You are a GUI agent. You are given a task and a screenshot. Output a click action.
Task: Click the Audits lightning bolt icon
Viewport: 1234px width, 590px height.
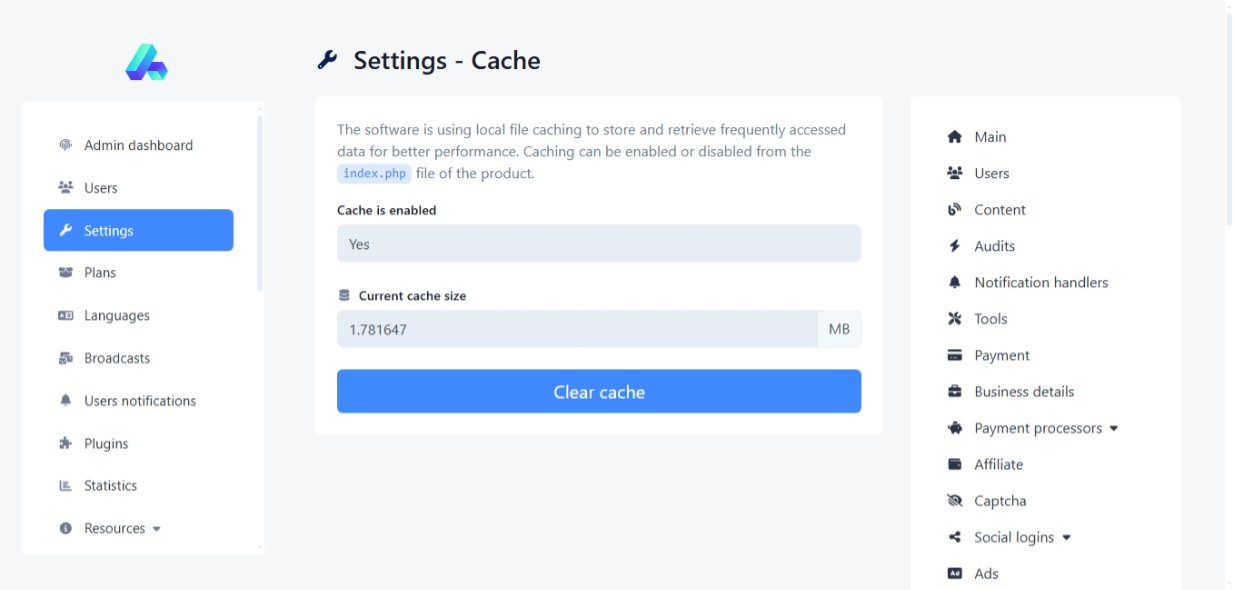(954, 246)
